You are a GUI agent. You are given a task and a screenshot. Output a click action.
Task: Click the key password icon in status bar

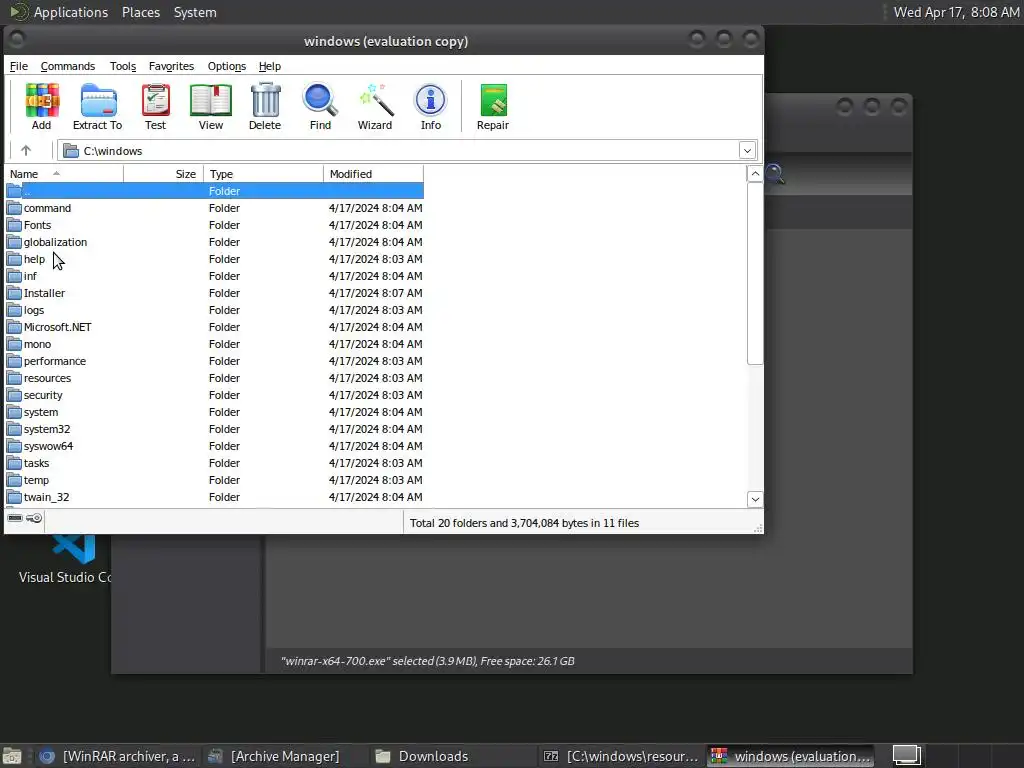(x=34, y=518)
